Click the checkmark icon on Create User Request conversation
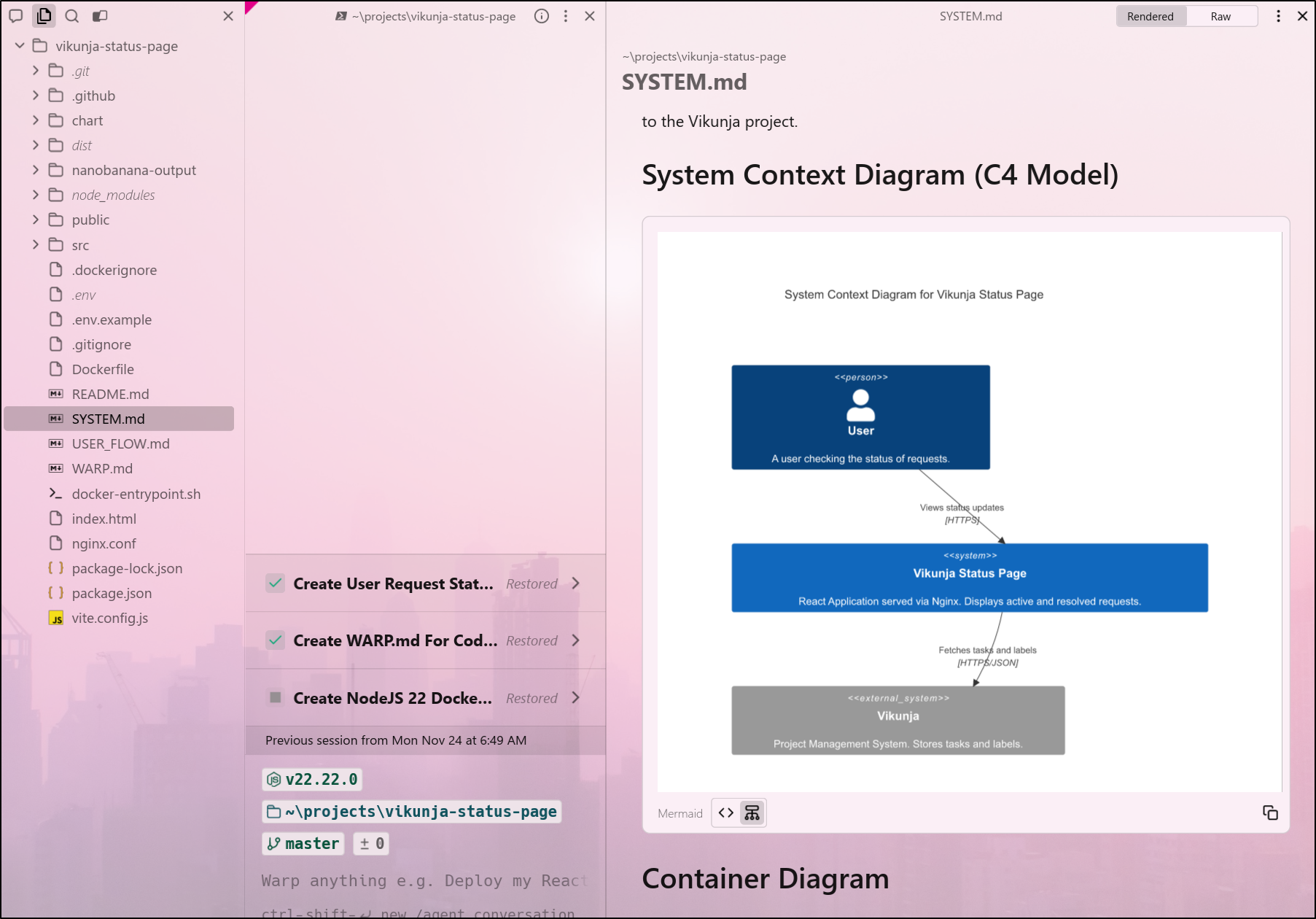The height and width of the screenshot is (919, 1316). coord(276,583)
